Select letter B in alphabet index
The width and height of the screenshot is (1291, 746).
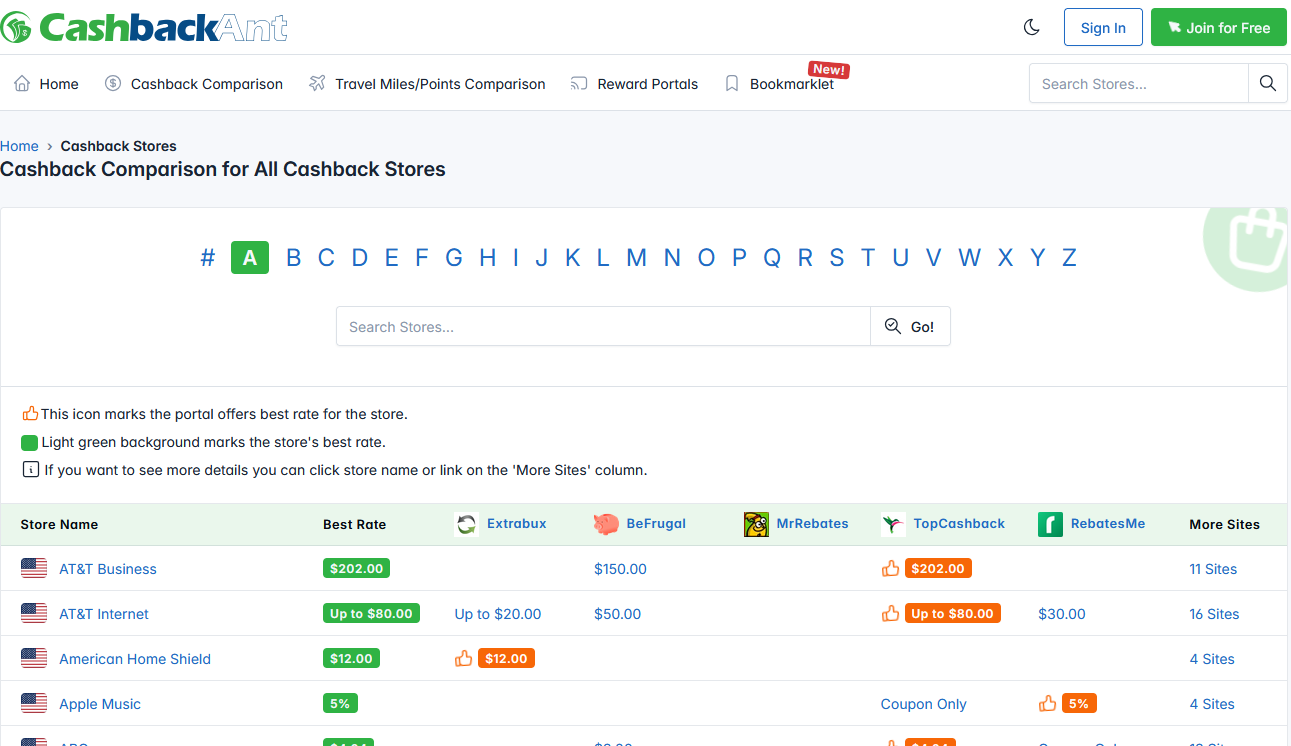[294, 258]
